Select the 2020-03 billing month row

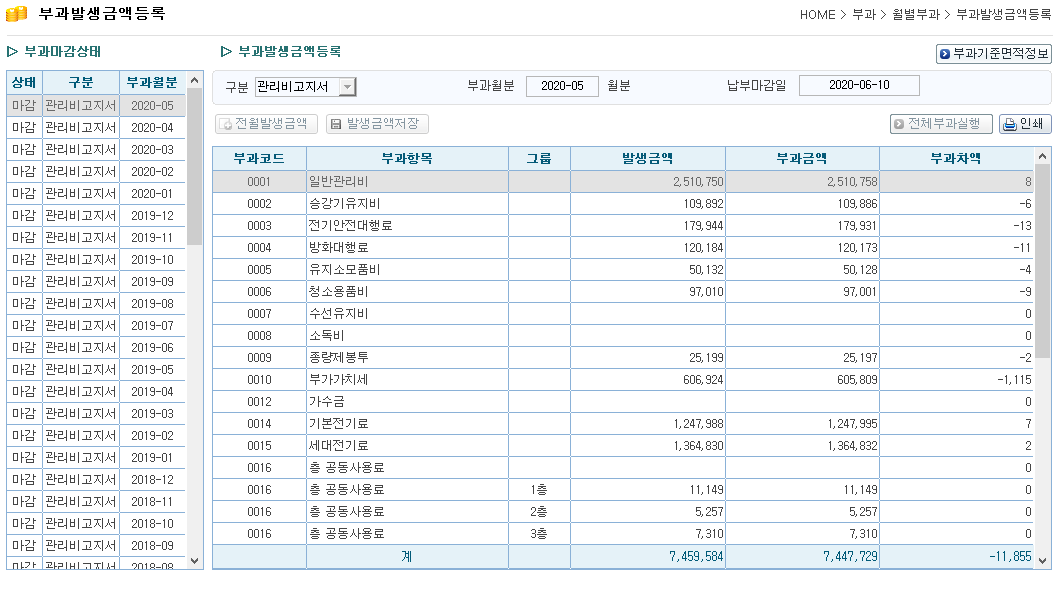pyautogui.click(x=96, y=149)
